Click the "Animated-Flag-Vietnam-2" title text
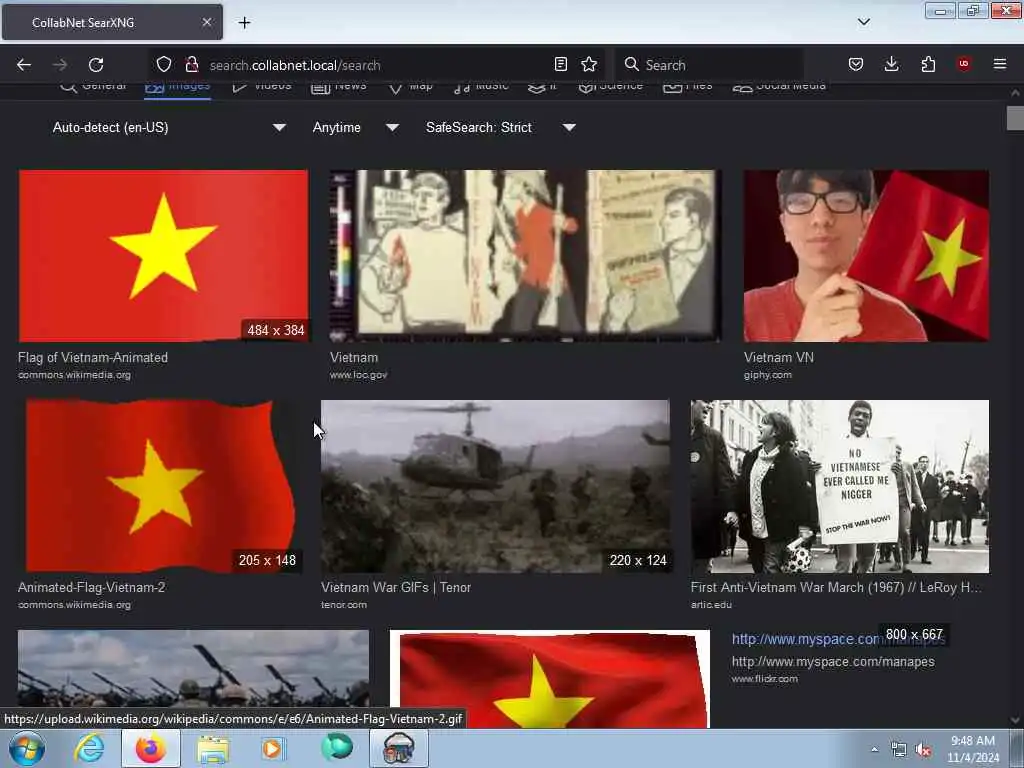 [x=91, y=587]
